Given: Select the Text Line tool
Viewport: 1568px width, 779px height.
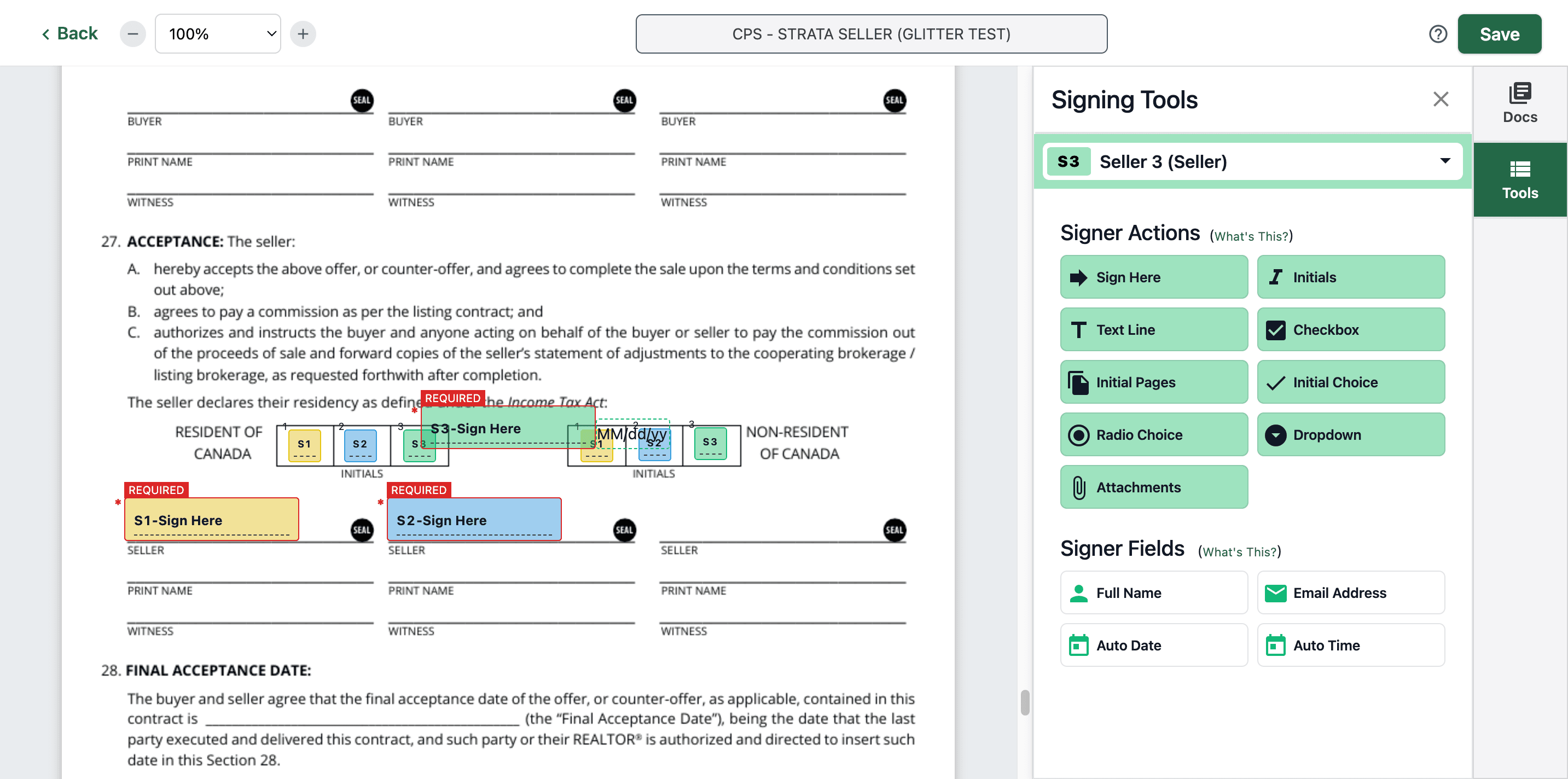Looking at the screenshot, I should pos(1153,329).
